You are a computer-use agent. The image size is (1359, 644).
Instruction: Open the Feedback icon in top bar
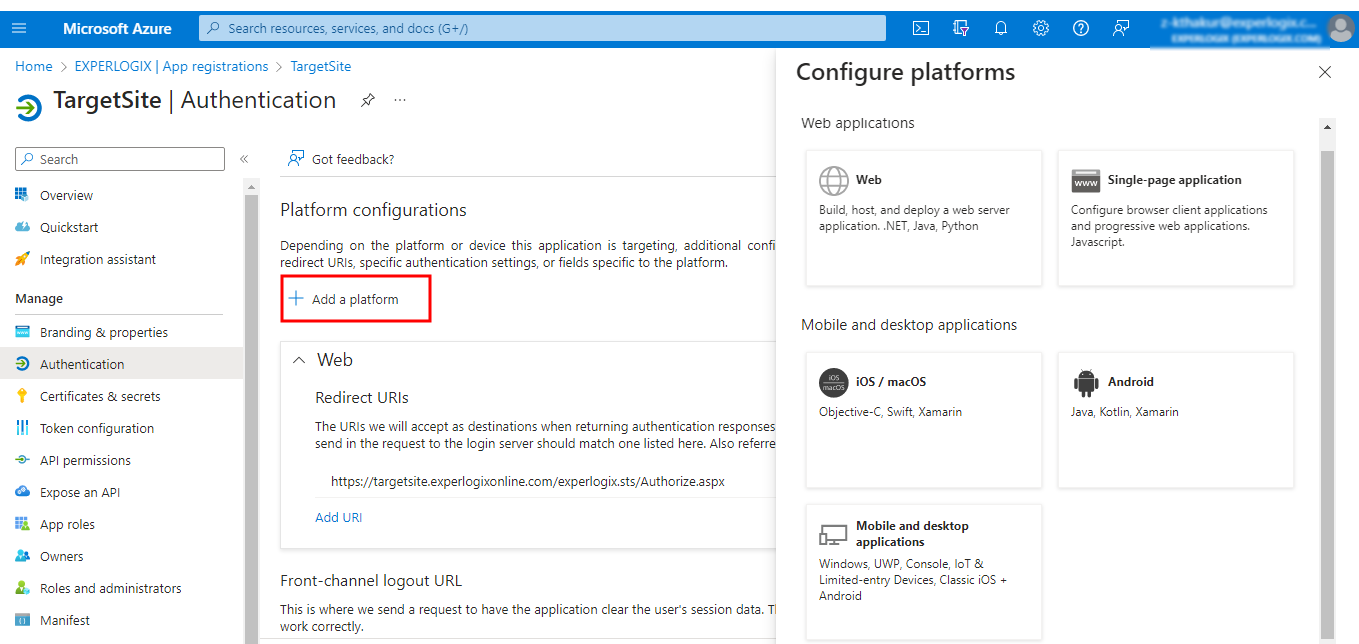pos(1121,28)
